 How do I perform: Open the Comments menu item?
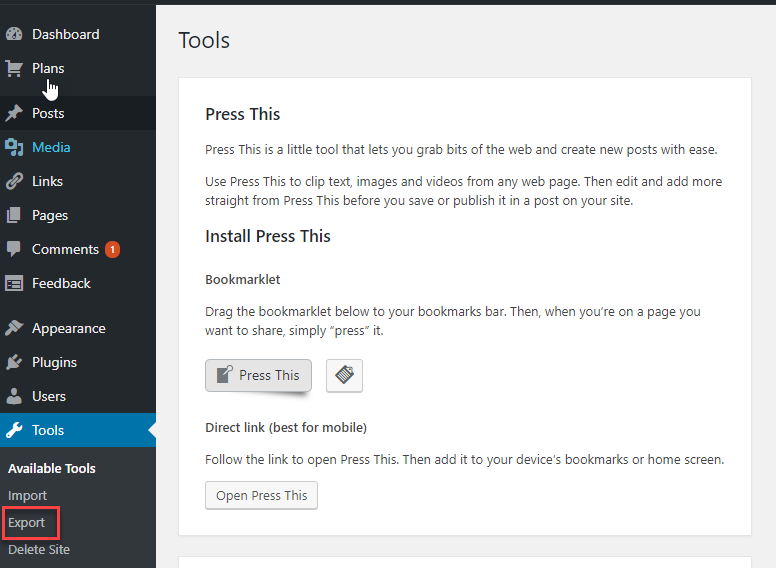(78, 249)
